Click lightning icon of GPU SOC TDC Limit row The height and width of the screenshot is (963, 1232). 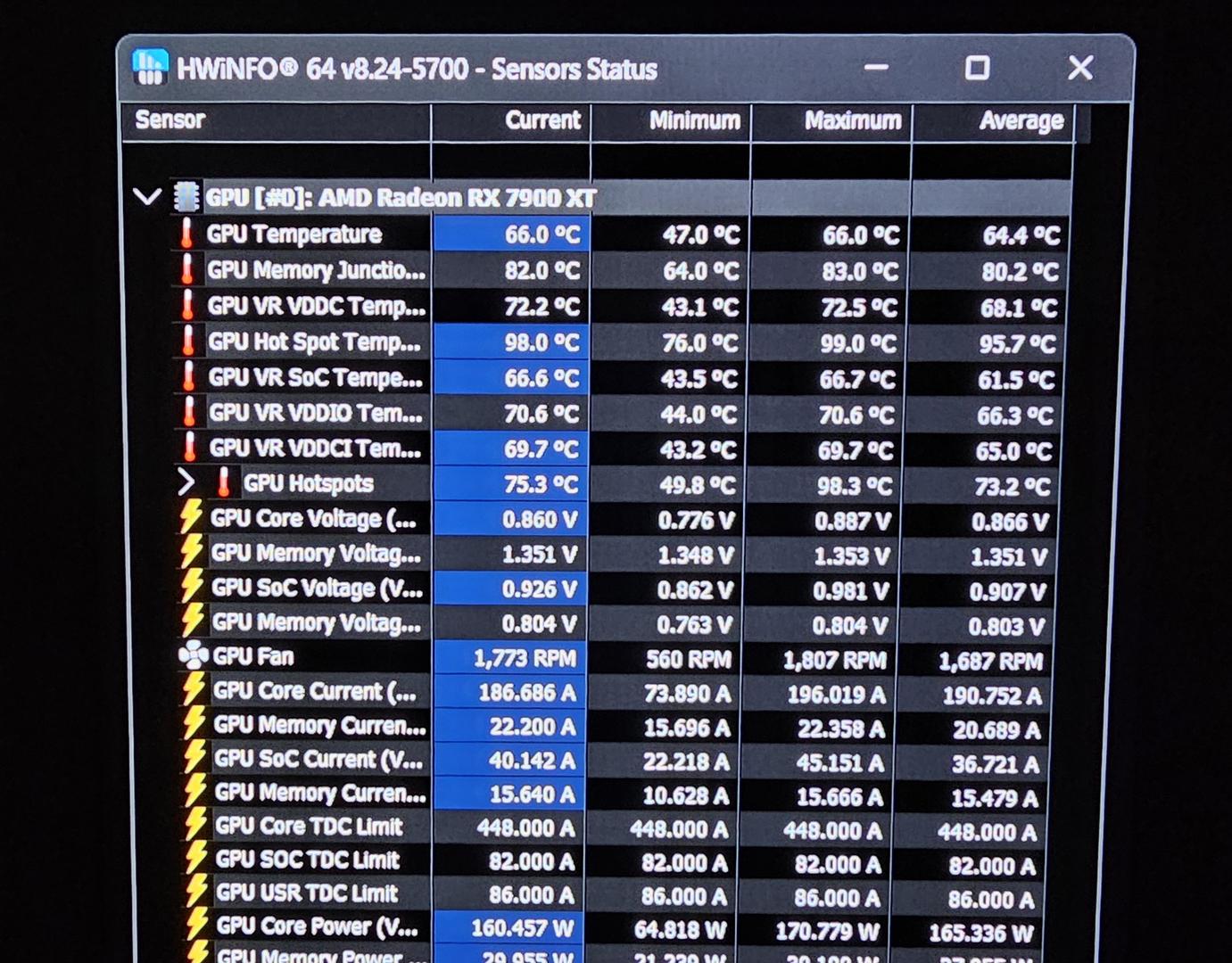tap(197, 860)
